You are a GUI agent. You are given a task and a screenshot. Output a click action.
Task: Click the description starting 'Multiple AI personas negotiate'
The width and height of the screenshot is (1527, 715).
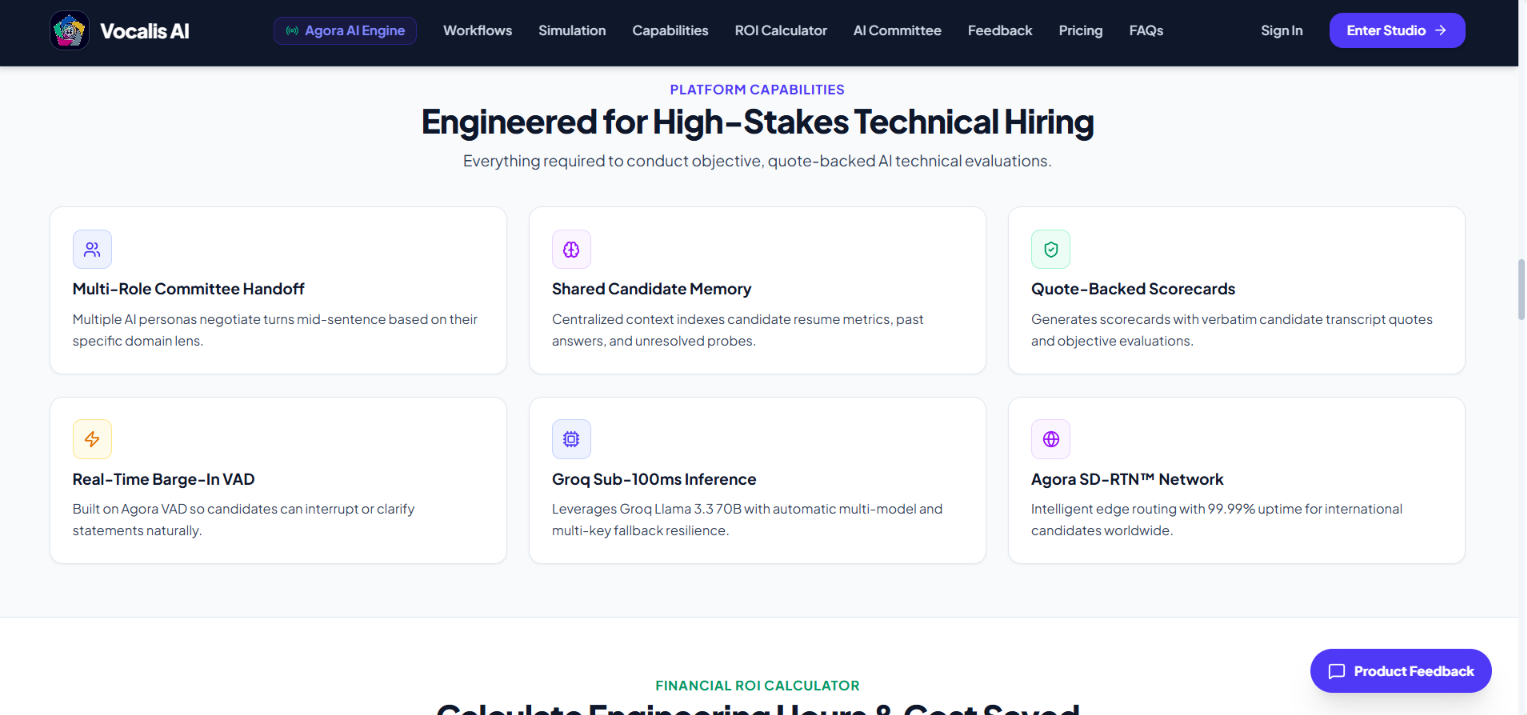(x=275, y=330)
